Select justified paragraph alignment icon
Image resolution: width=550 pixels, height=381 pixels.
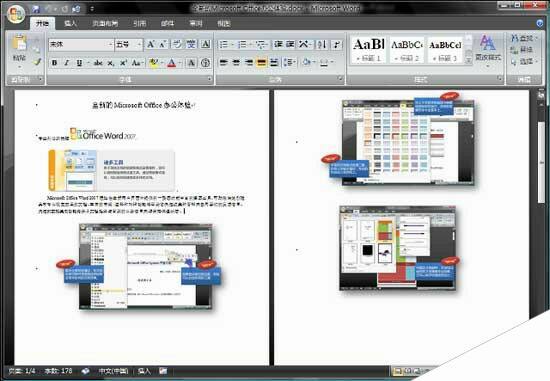pyautogui.click(x=261, y=63)
